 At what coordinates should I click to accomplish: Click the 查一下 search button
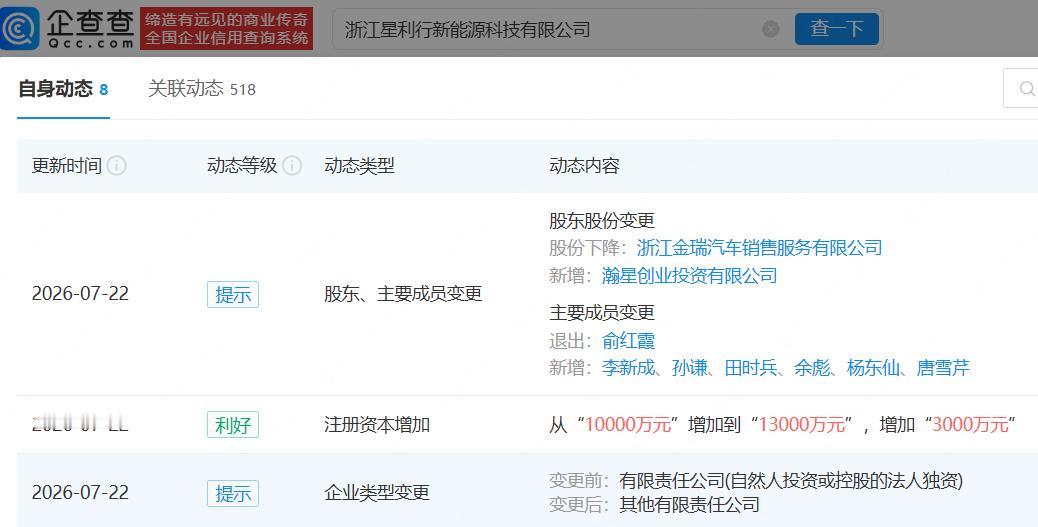point(837,29)
